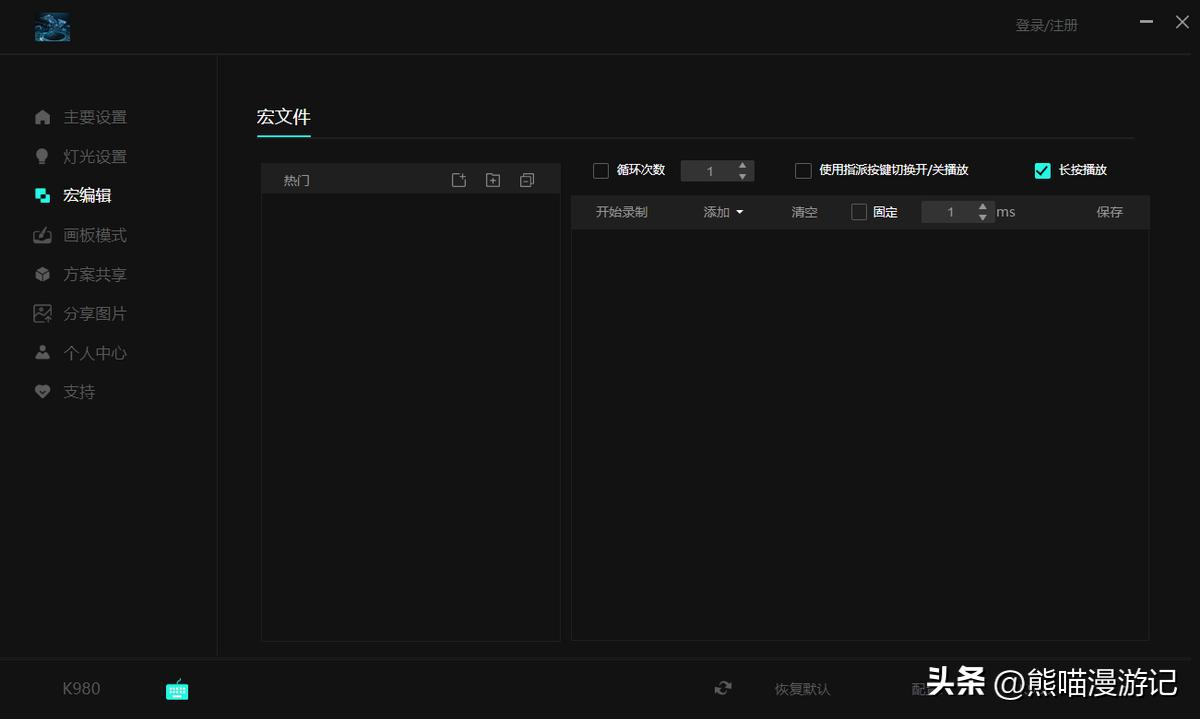Open the 灯光设置 (Lighting Settings) section
This screenshot has height=719, width=1200.
(x=95, y=156)
